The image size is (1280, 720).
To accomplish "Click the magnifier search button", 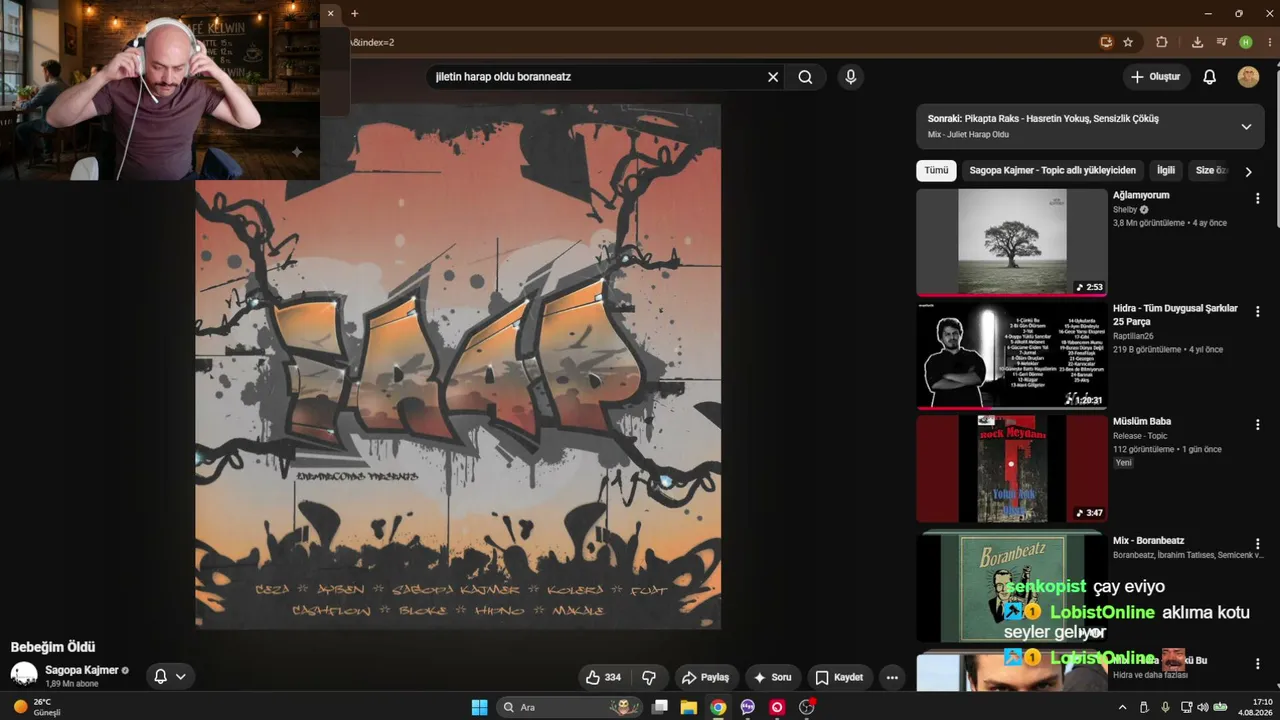I will (x=805, y=77).
